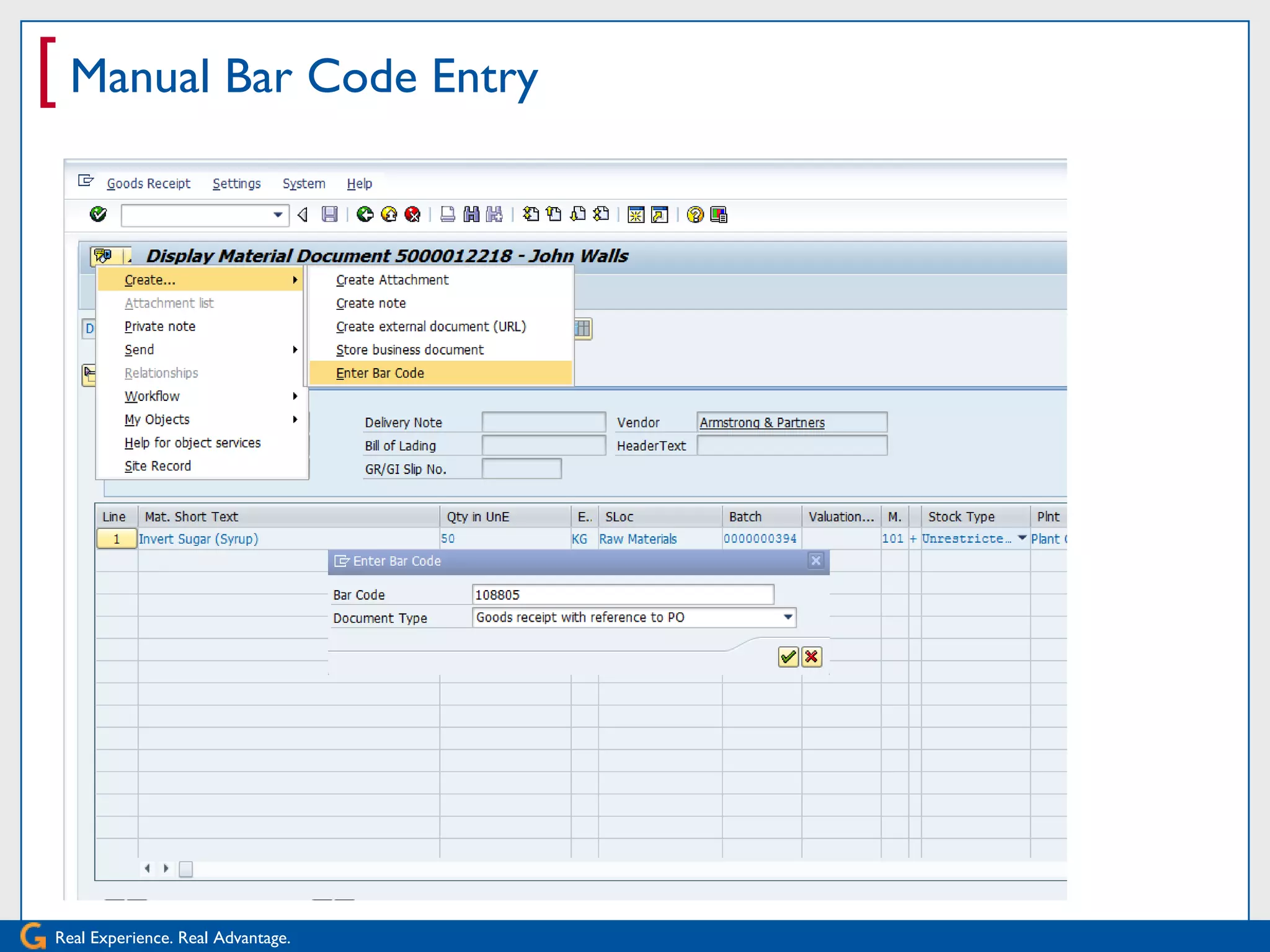Viewport: 1270px width, 952px height.
Task: Click the red Cancel icon in toolbar
Action: (412, 214)
